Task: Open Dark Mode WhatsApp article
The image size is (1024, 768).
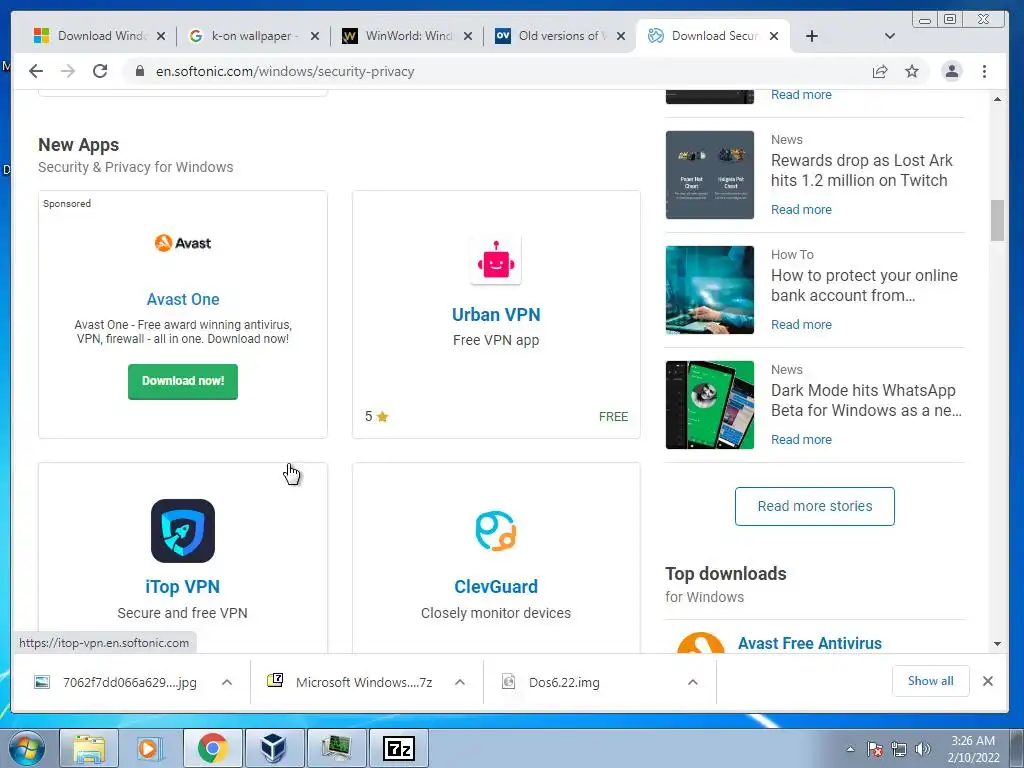Action: [866, 400]
